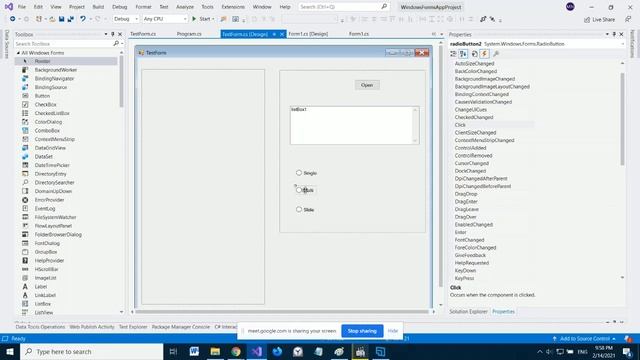Pick Label control in the Toolbox
Image resolution: width=640 pixels, height=360 pixels.
pos(41,287)
